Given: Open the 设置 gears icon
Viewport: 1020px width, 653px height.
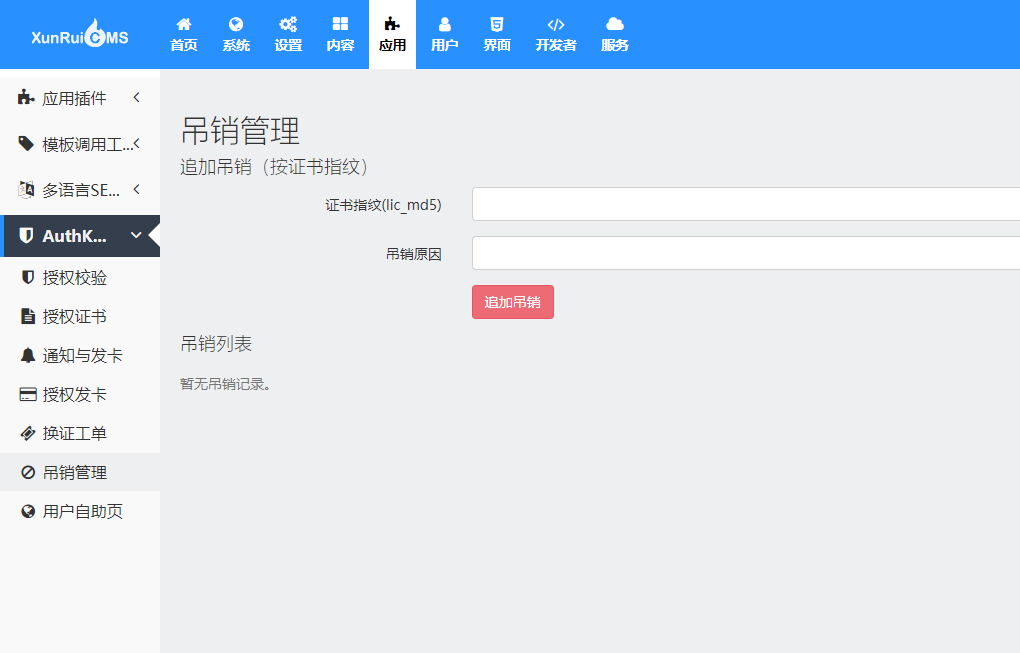Looking at the screenshot, I should point(288,24).
